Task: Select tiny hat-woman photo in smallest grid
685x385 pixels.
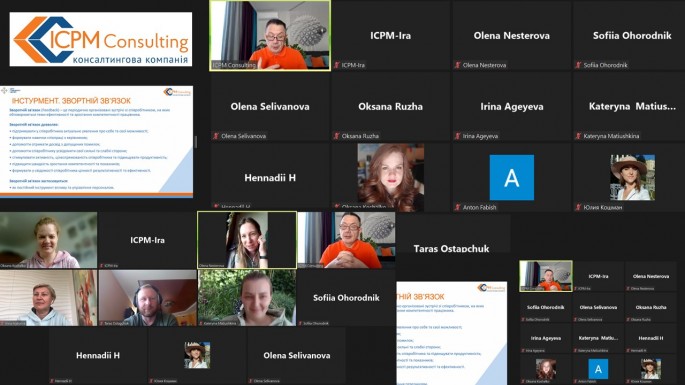Action: coord(651,369)
